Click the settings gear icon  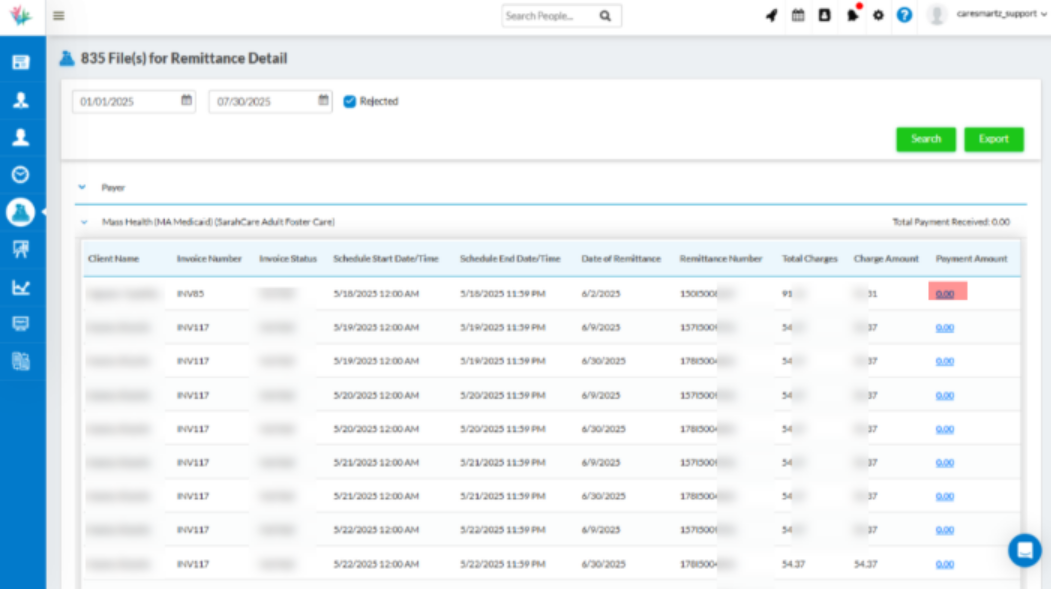(877, 16)
